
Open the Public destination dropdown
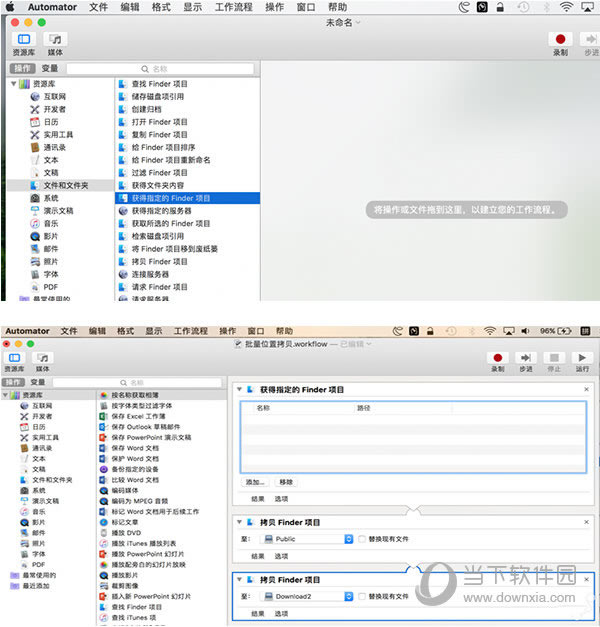[x=307, y=539]
